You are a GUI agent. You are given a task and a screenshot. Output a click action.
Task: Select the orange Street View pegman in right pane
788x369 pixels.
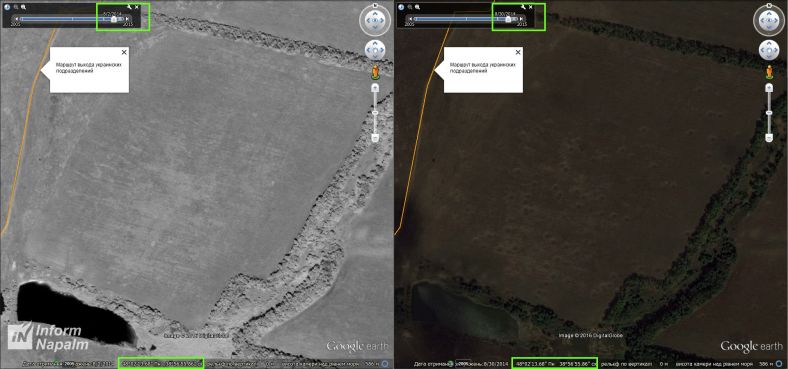(769, 72)
